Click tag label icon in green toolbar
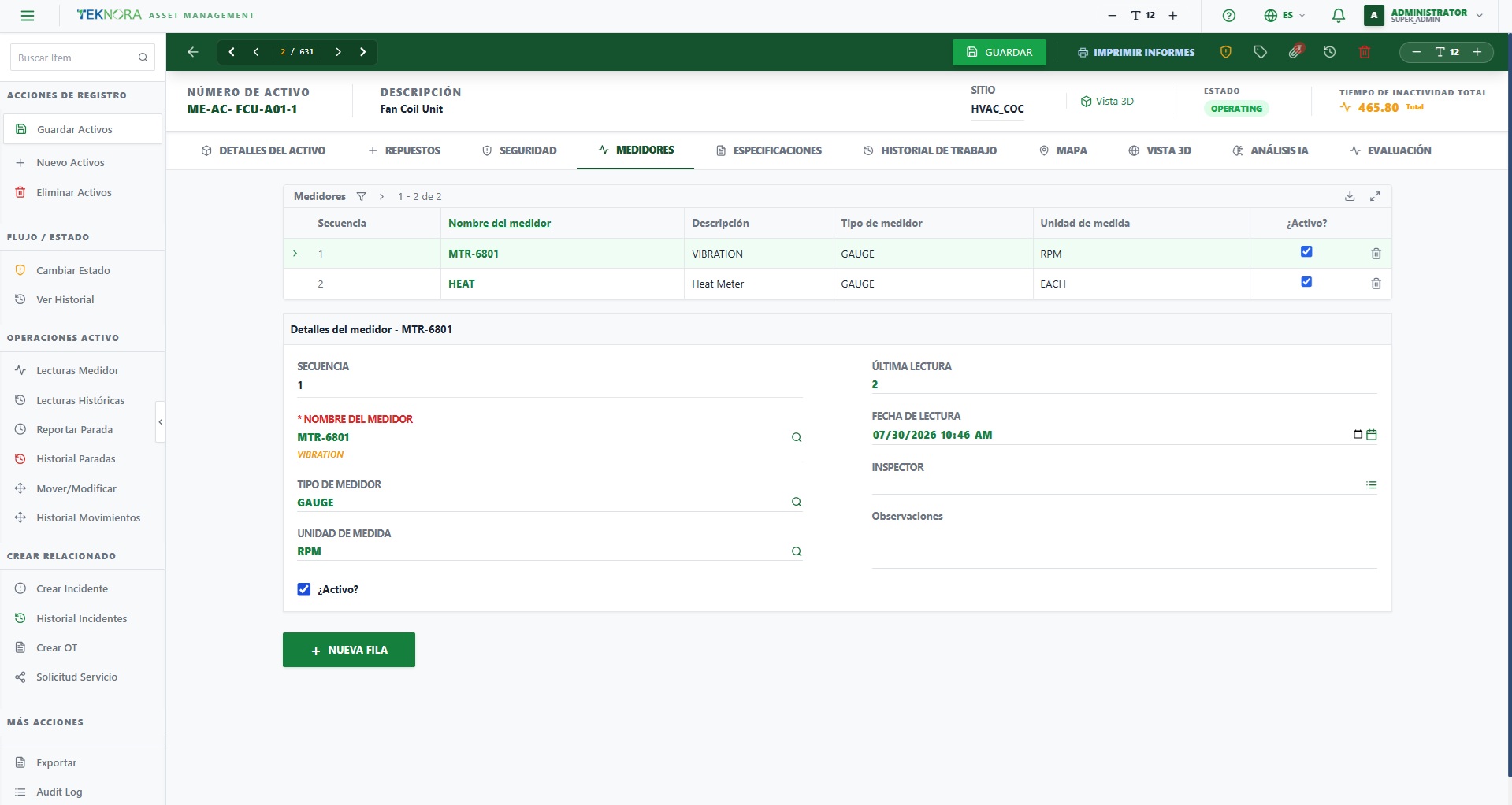The width and height of the screenshot is (1512, 805). (x=1261, y=52)
